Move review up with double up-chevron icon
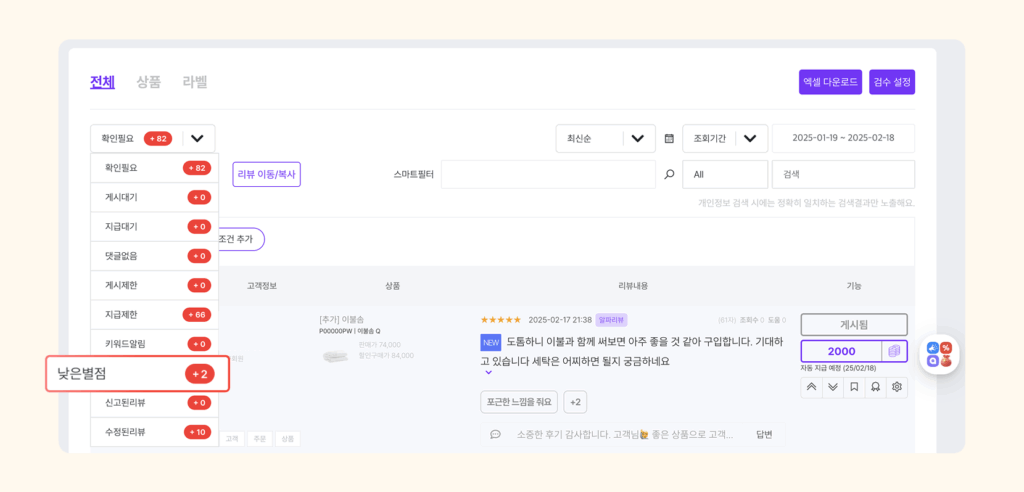 coord(812,387)
